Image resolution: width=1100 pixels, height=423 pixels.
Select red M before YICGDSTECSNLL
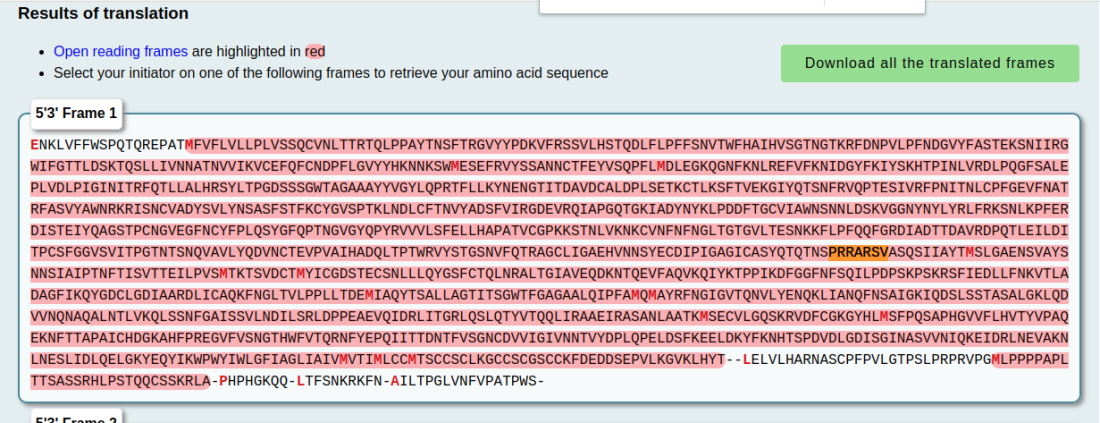tap(301, 273)
